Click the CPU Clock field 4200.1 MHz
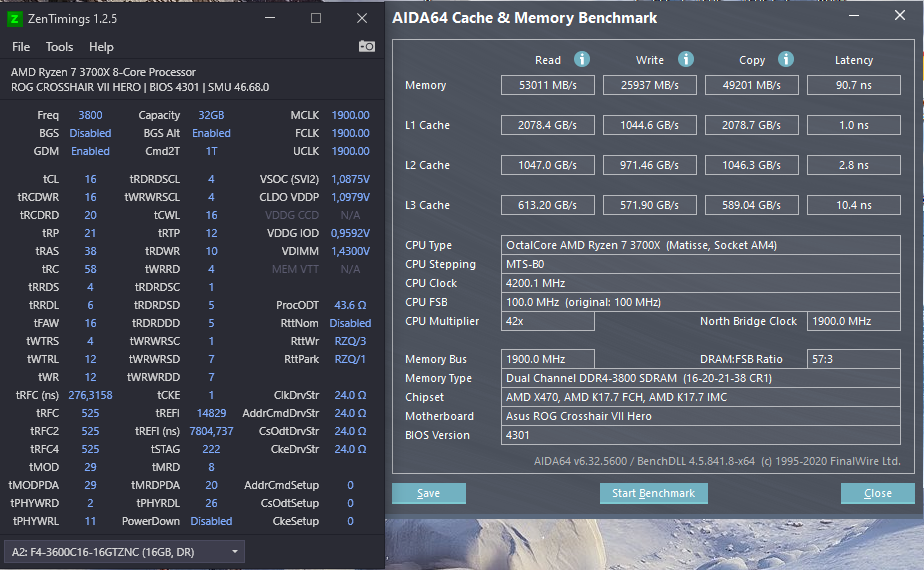Viewport: 924px width, 570px height. 701,283
